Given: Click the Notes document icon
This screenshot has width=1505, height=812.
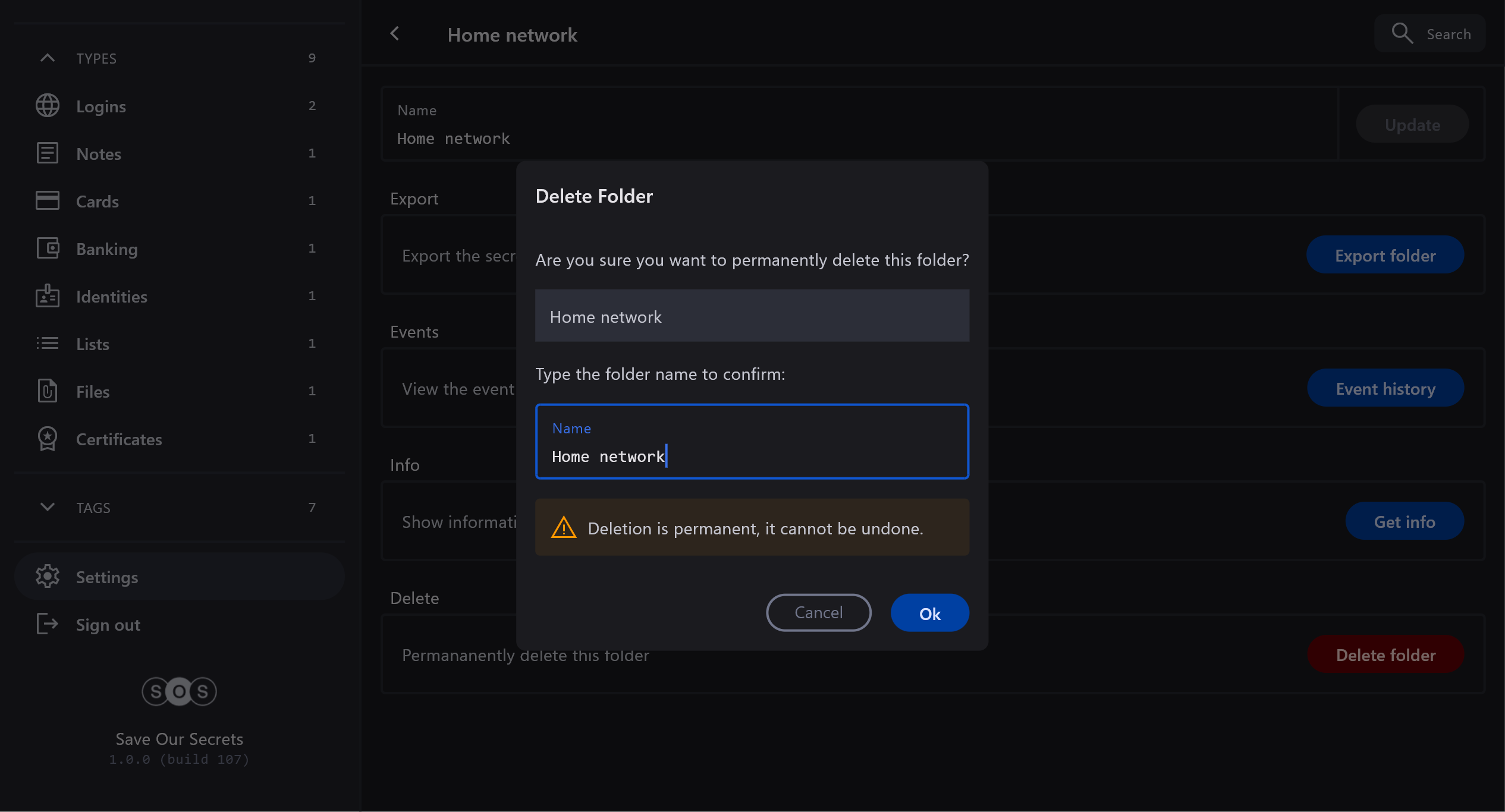Looking at the screenshot, I should coord(47,153).
